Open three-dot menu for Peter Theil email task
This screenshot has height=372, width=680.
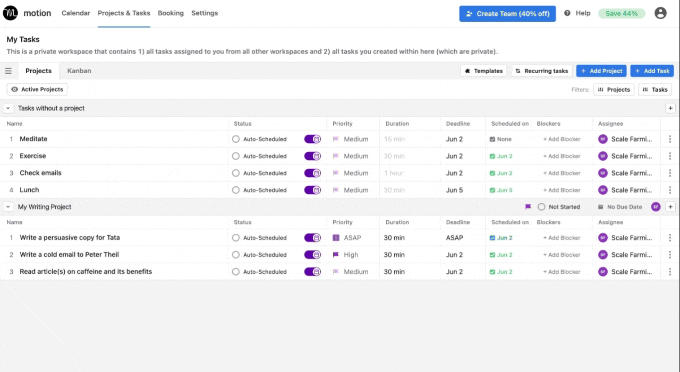[x=670, y=255]
